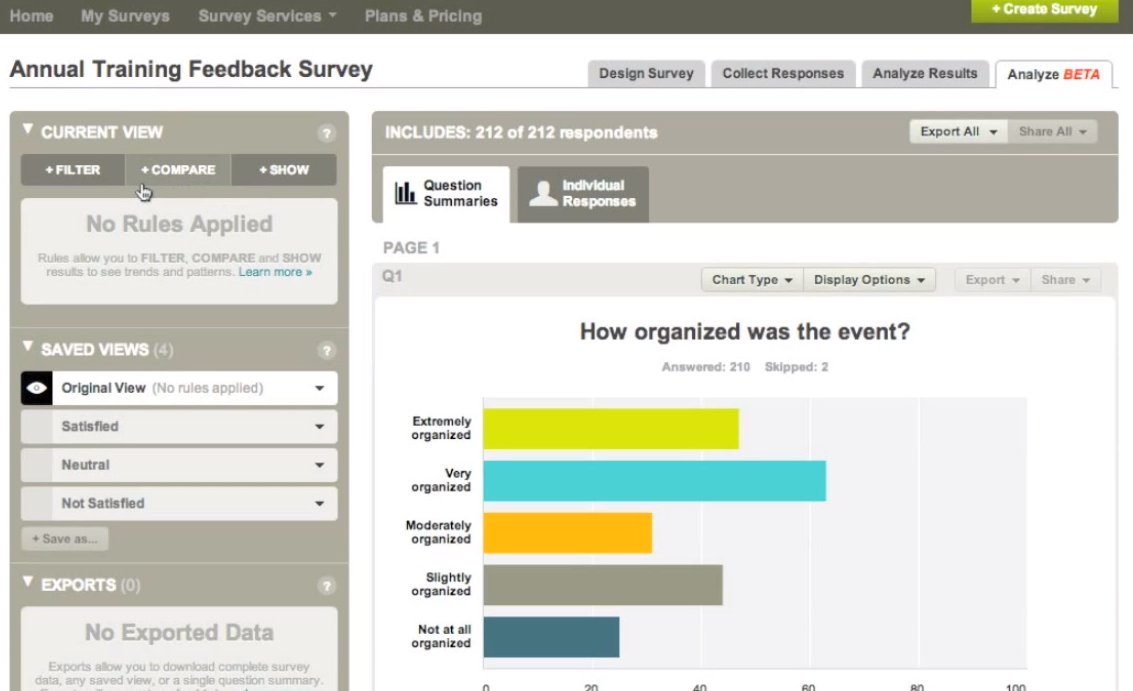Toggle visibility box for Neutral view
The width and height of the screenshot is (1133, 691).
37,465
